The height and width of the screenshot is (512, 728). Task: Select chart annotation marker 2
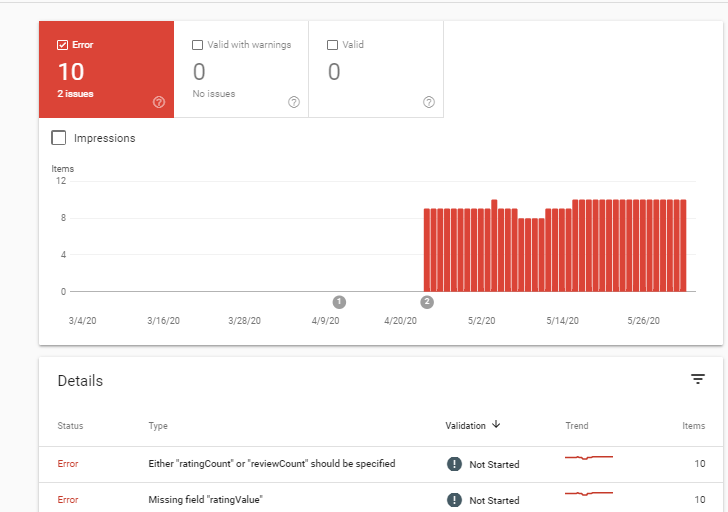pos(427,301)
